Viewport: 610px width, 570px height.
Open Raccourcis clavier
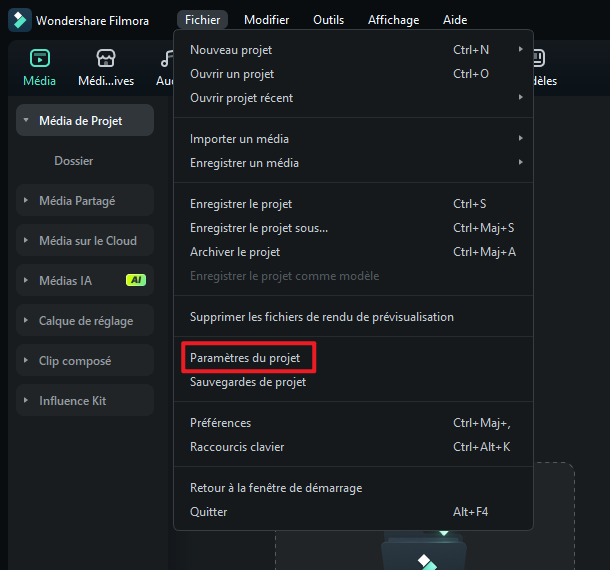[x=353, y=447]
